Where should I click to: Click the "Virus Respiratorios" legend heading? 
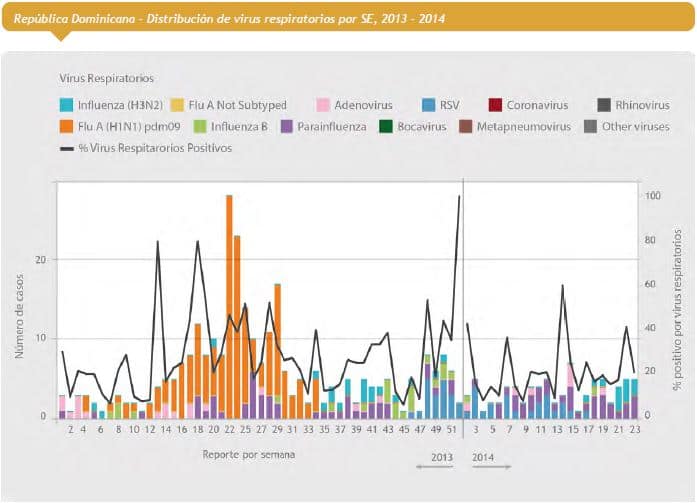pyautogui.click(x=105, y=78)
